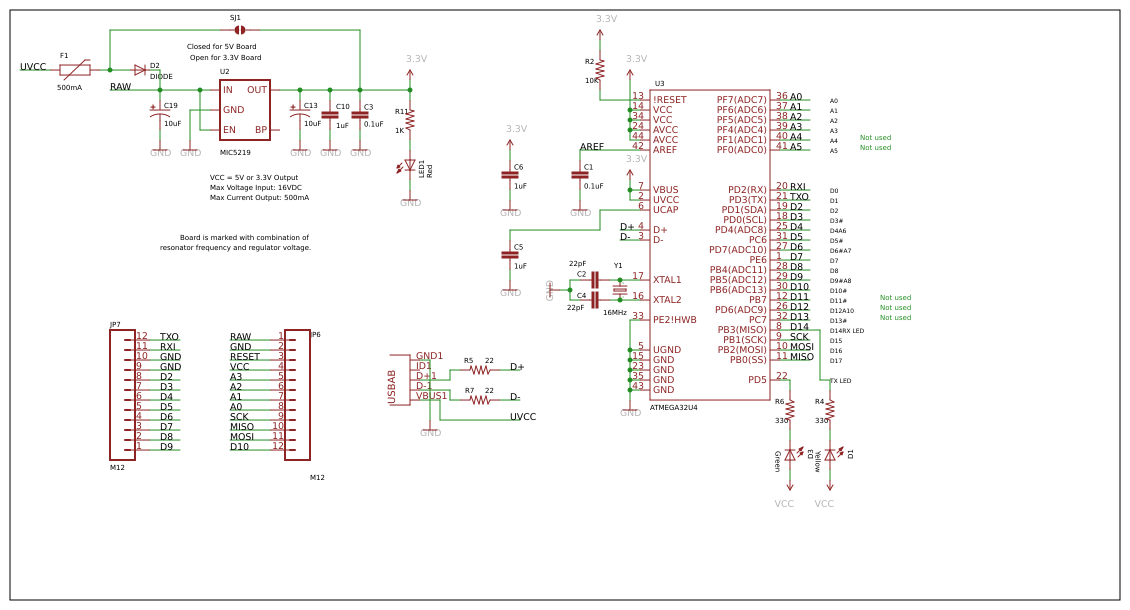The height and width of the screenshot is (610, 1130).
Task: Click the 'Closed for 5V Board' note
Action: tap(221, 47)
